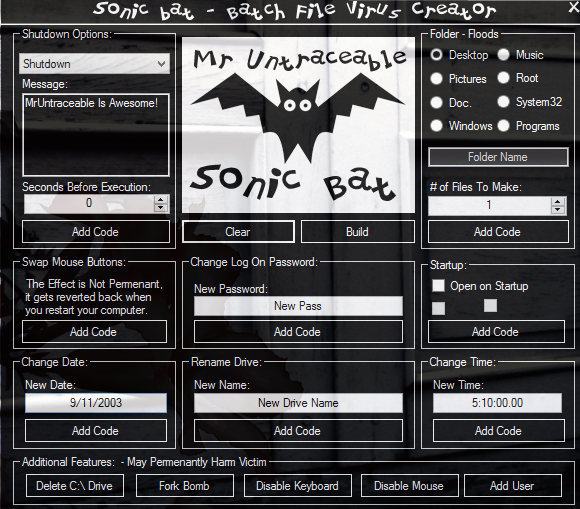Screen dimensions: 580x509
Task: Decrease the number of files to make
Action: 558,210
